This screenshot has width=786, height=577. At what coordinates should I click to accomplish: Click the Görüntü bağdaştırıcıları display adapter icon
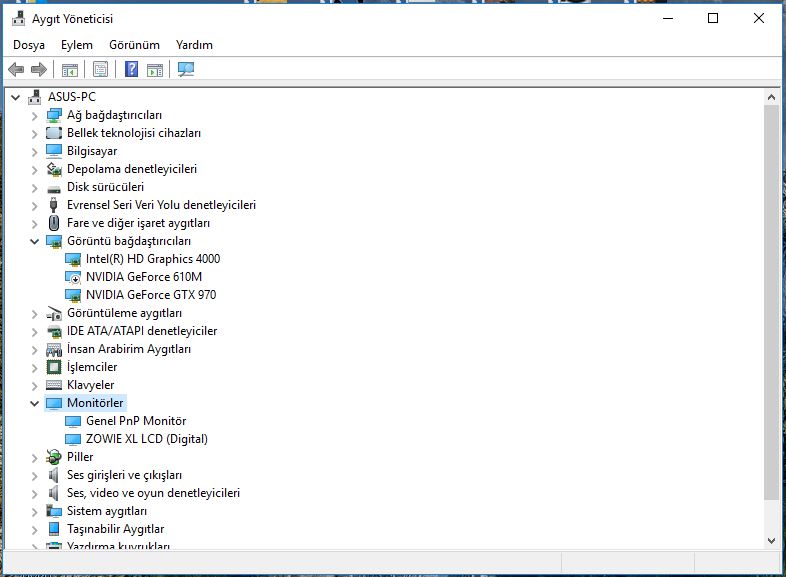click(54, 242)
